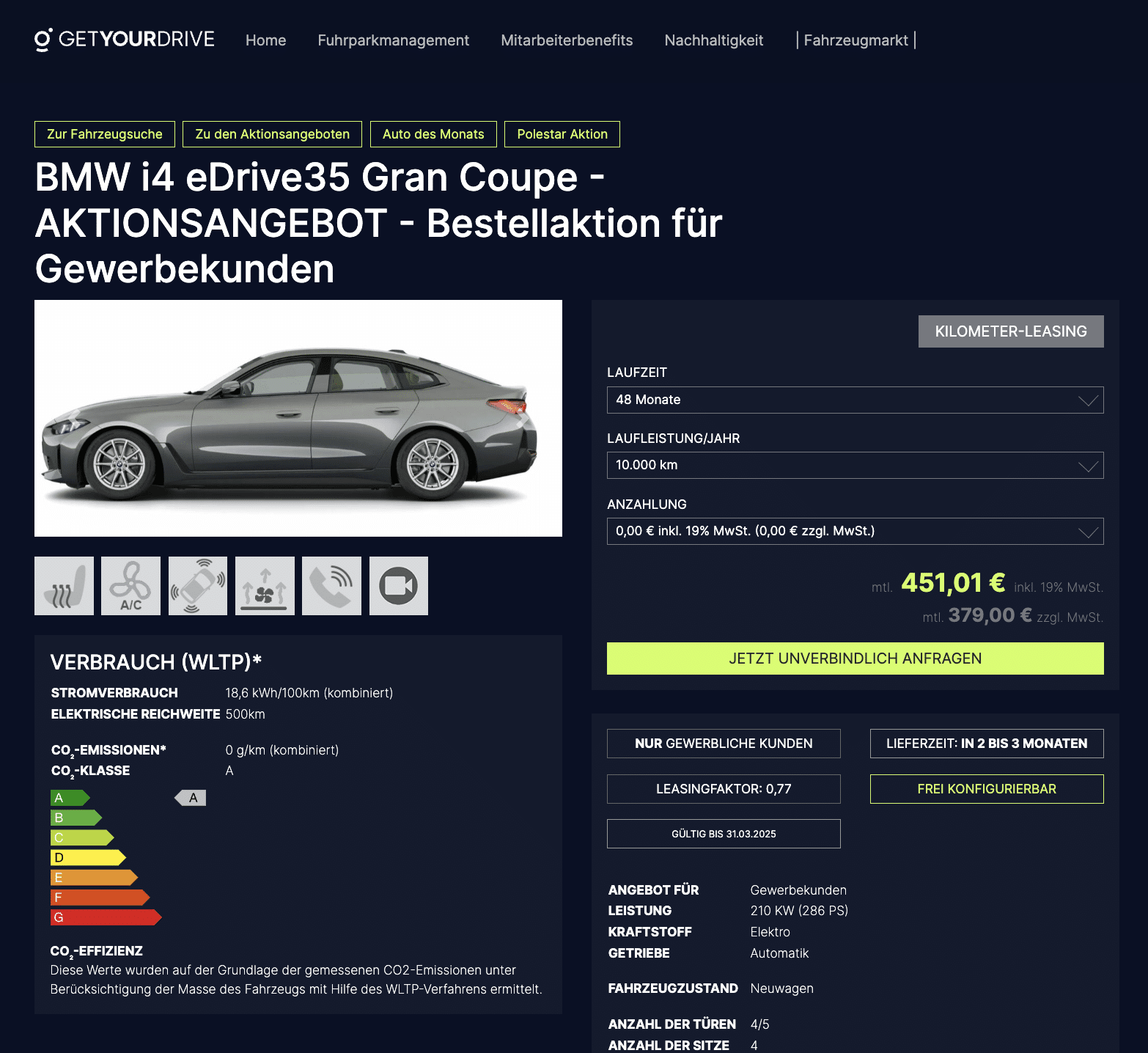Click the Neuwagen vehicle condition value
Image resolution: width=1148 pixels, height=1053 pixels.
[781, 988]
